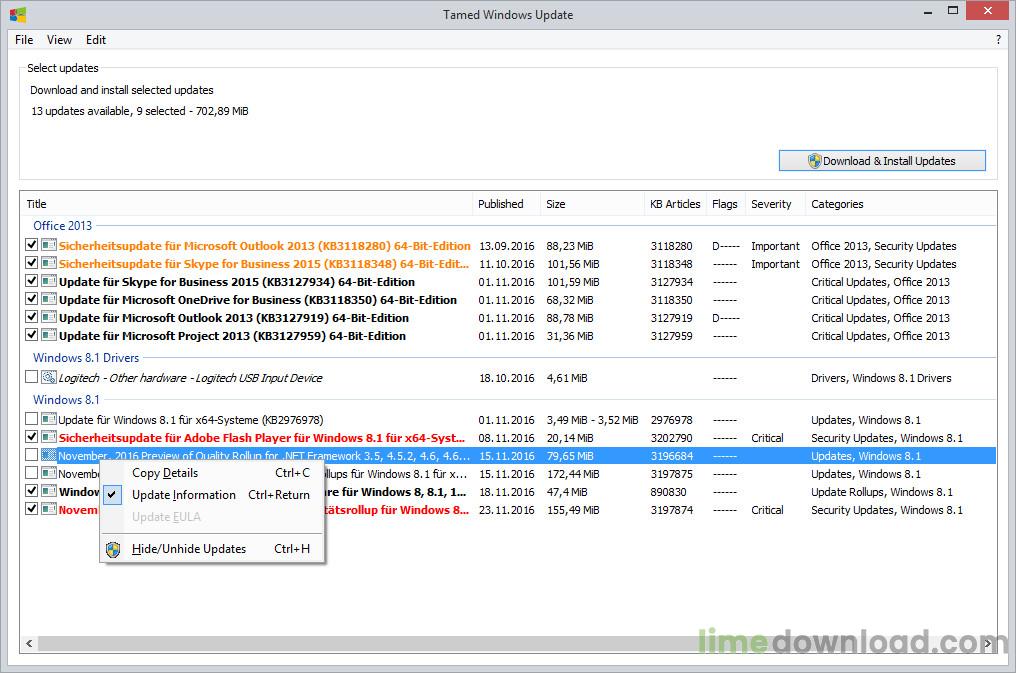Click the Download & Install Updates button

882,161
